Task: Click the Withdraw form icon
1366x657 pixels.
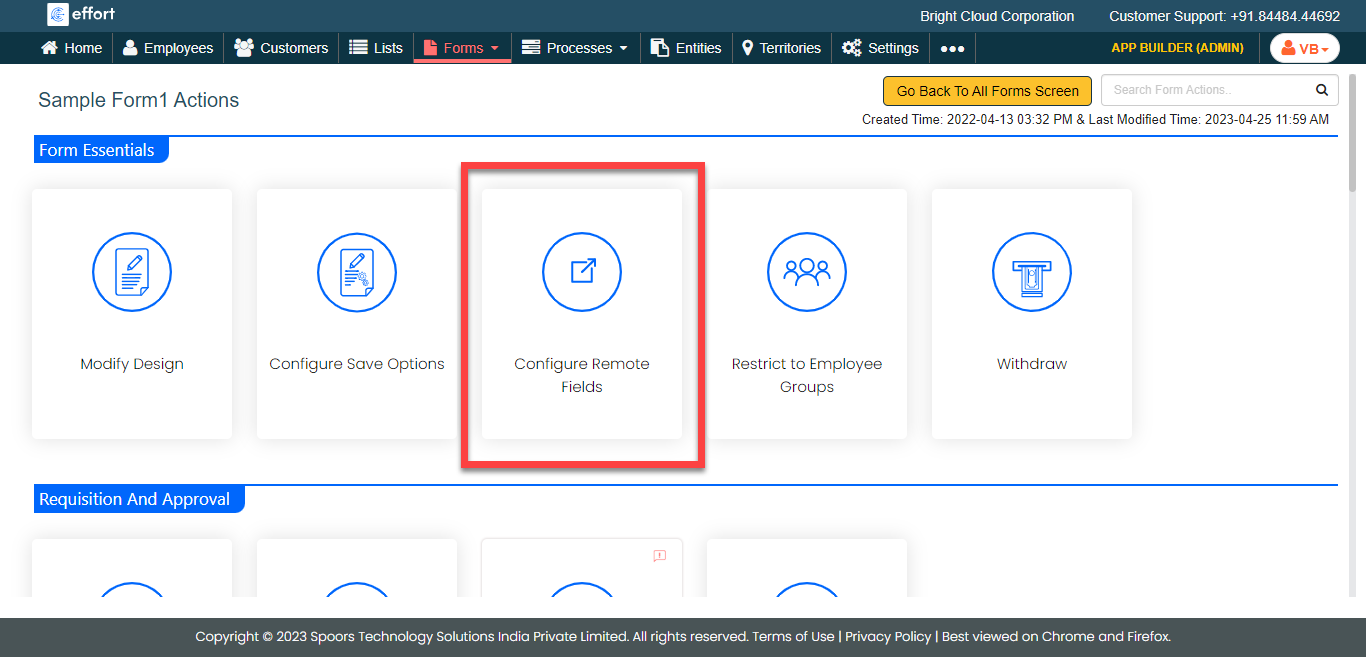Action: (x=1032, y=272)
